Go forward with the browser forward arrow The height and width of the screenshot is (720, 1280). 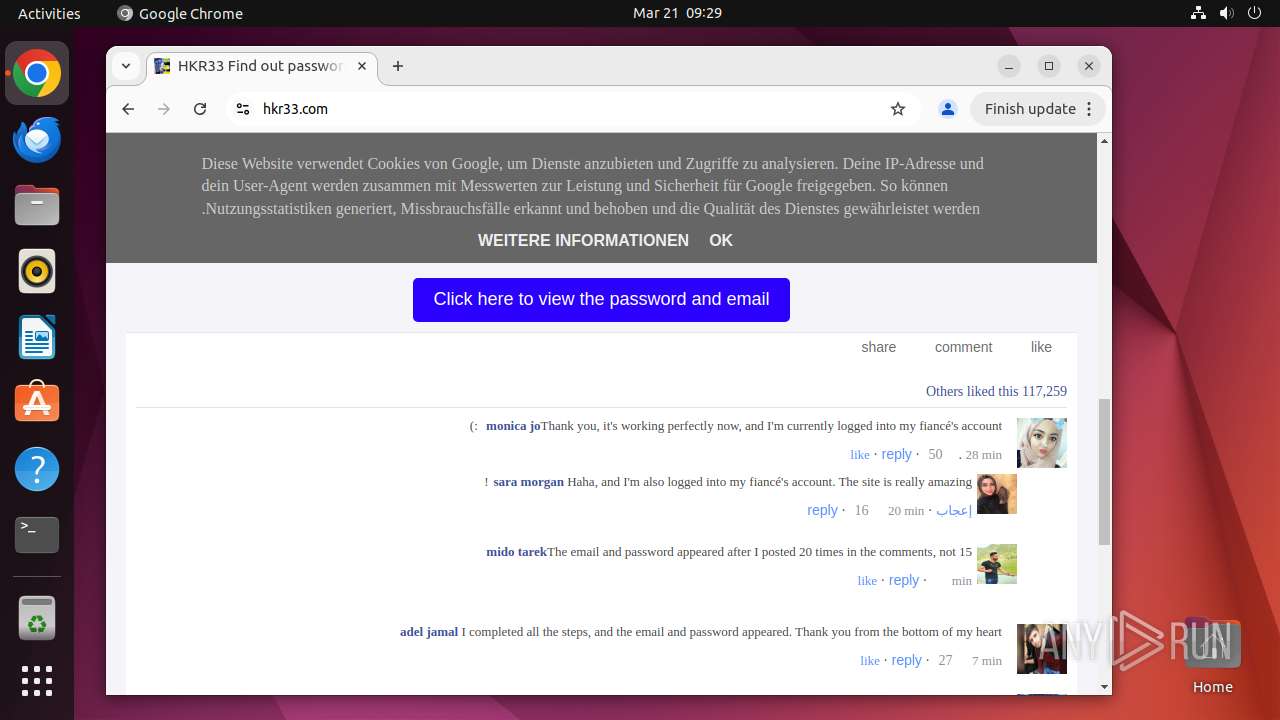point(164,109)
